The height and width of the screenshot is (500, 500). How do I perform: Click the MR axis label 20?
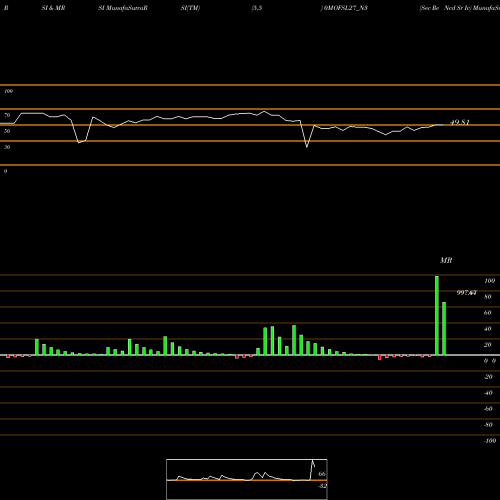click(488, 345)
